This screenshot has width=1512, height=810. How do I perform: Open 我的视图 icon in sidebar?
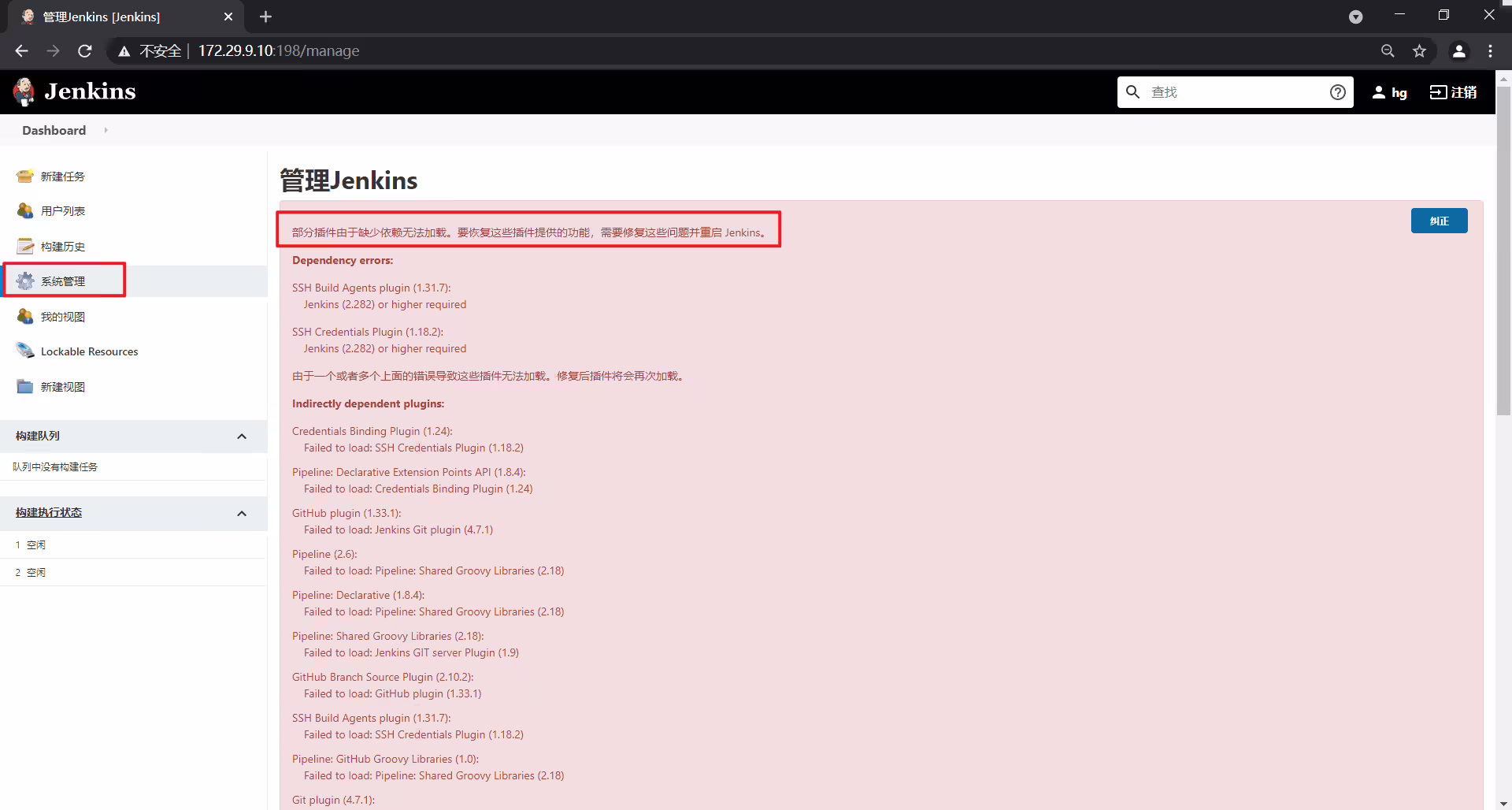(x=25, y=316)
